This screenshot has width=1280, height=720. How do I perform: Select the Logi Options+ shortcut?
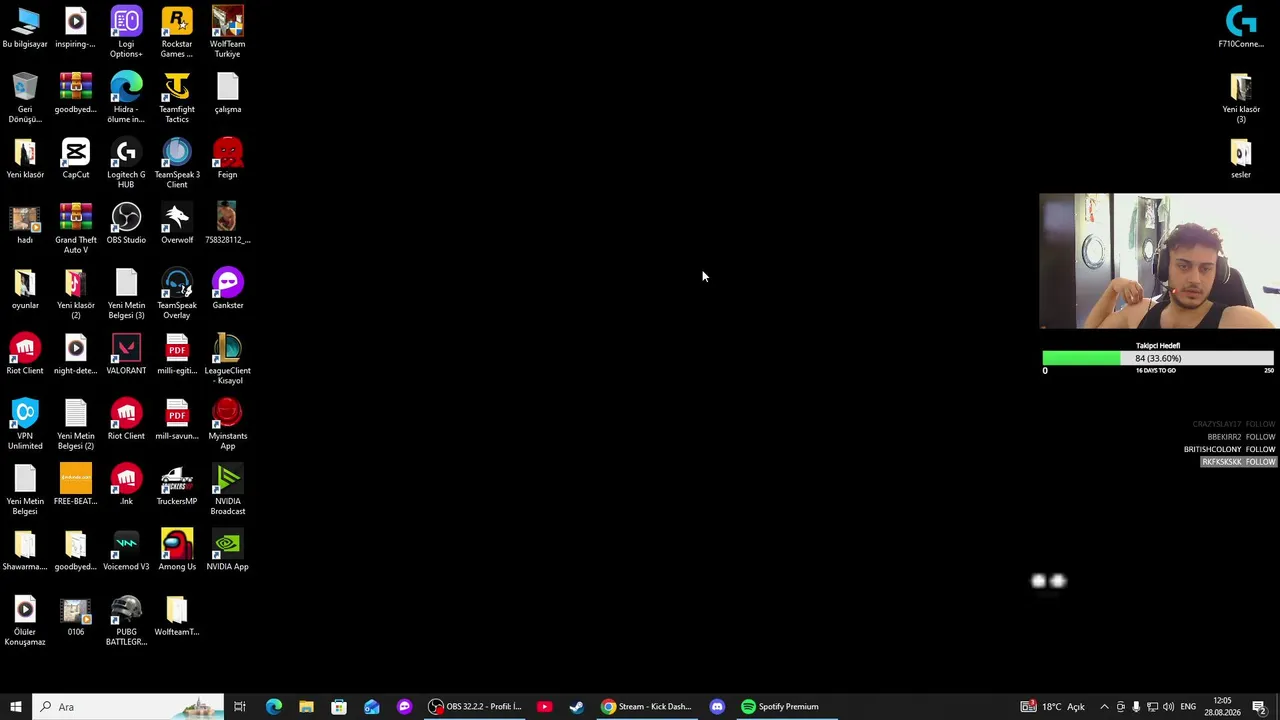(126, 32)
